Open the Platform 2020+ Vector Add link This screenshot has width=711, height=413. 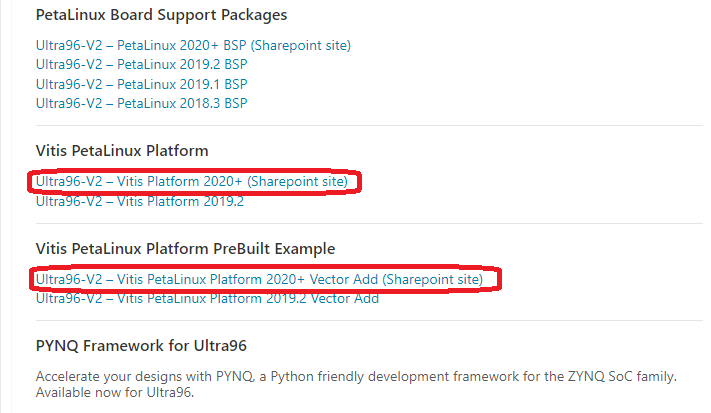pos(259,279)
